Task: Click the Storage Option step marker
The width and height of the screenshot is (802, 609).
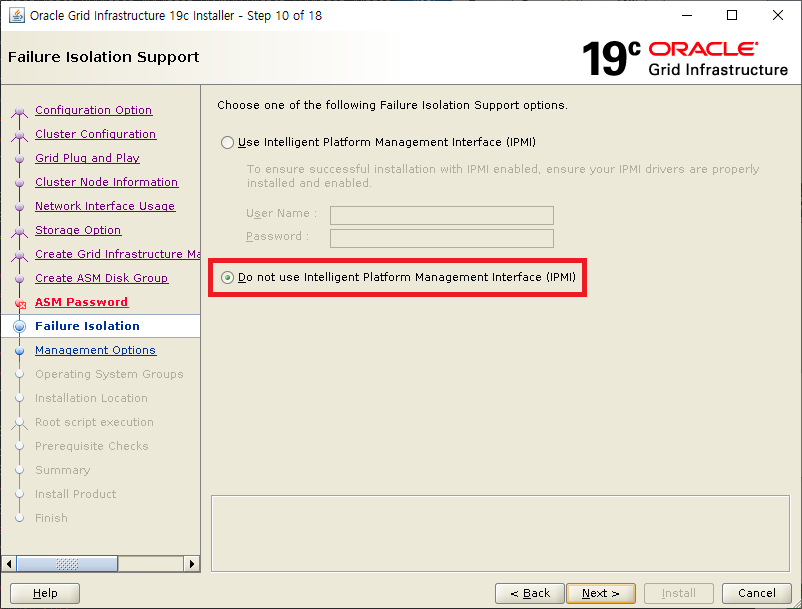Action: coord(19,231)
